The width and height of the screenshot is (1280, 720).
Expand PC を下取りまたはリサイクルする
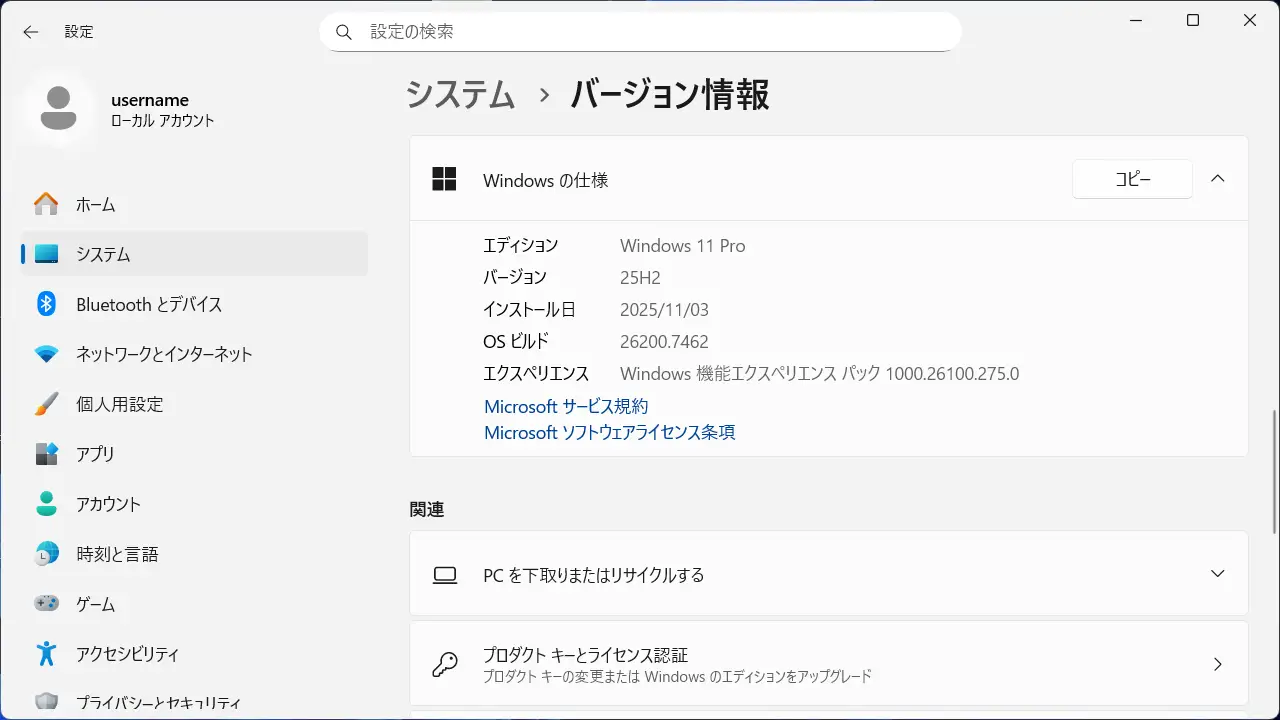(x=1217, y=574)
